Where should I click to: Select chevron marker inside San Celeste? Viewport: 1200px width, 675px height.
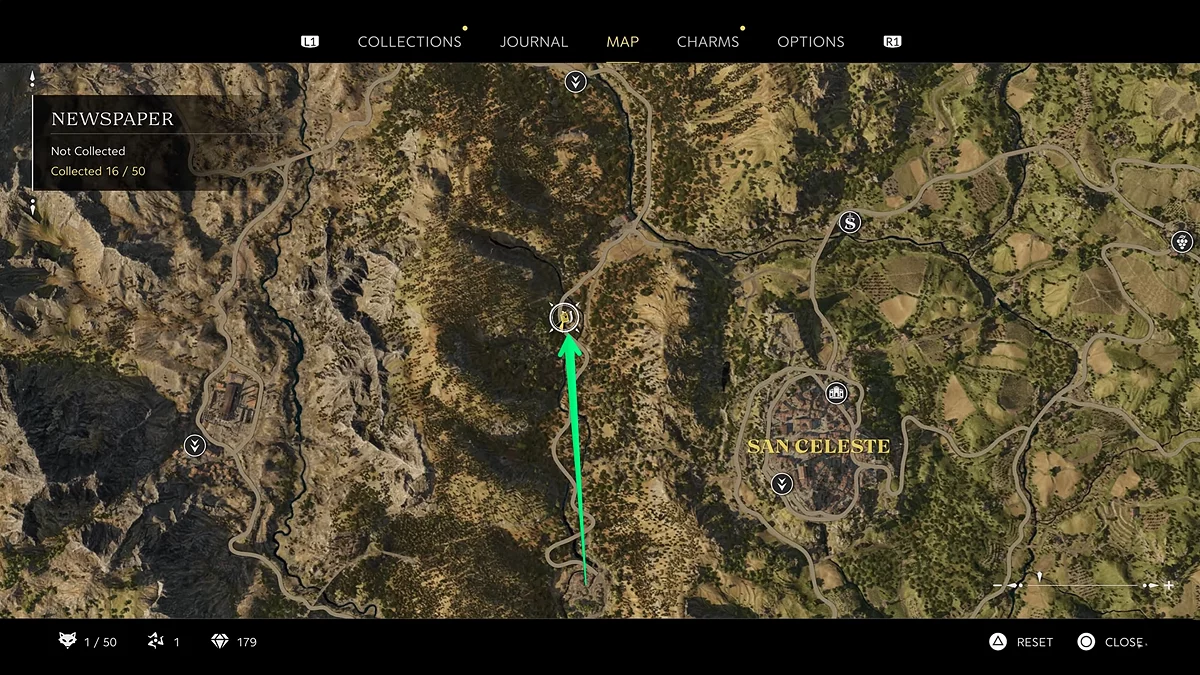pos(782,484)
